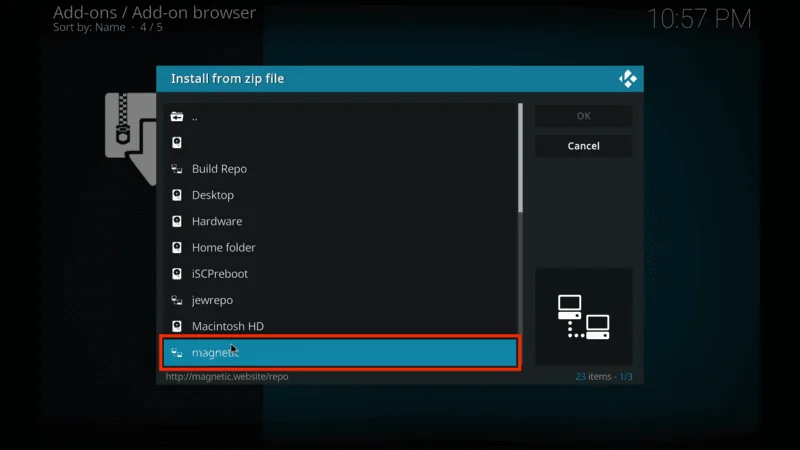Viewport: 800px width, 450px height.
Task: Open the magnetic source entry
Action: pos(340,352)
